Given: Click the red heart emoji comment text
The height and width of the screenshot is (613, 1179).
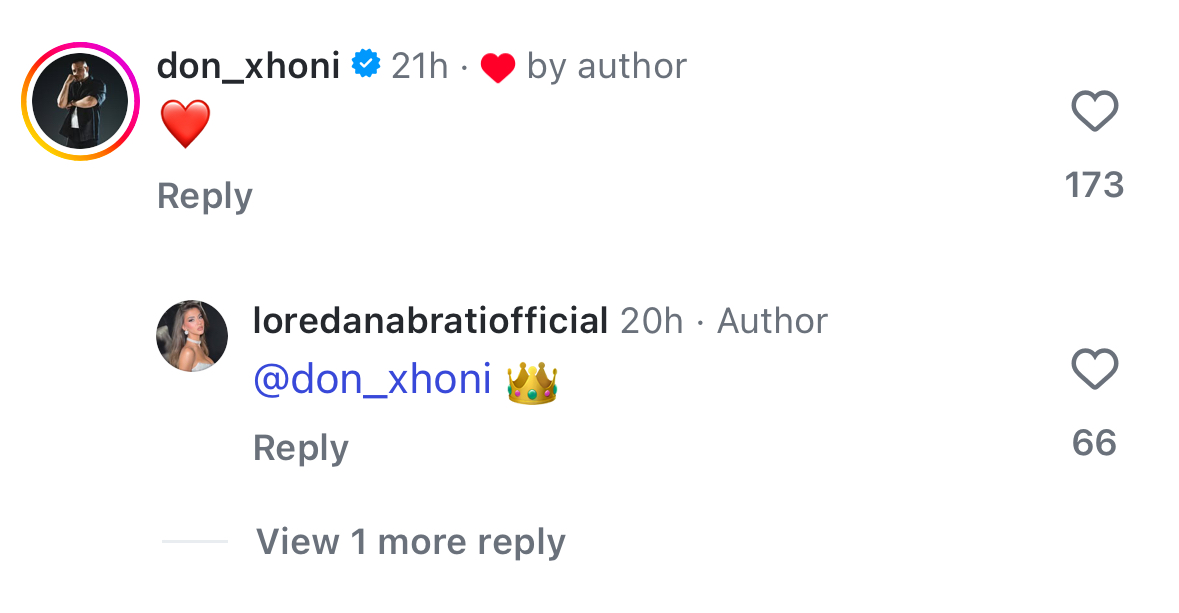Looking at the screenshot, I should [x=185, y=125].
